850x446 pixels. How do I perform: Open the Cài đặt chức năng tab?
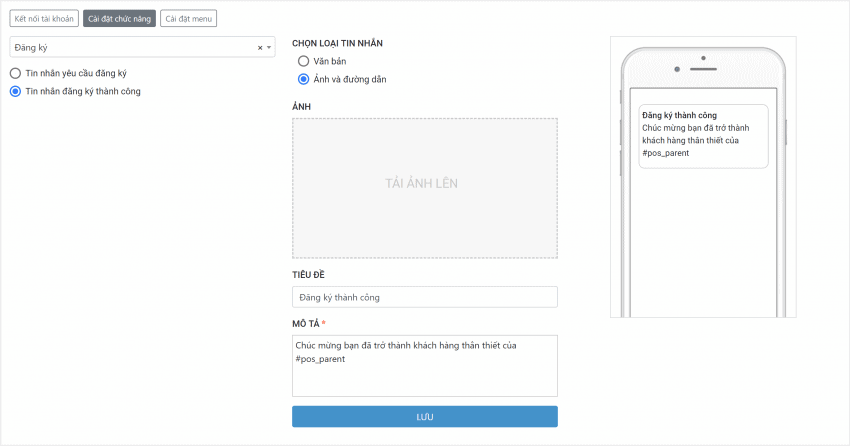point(120,18)
